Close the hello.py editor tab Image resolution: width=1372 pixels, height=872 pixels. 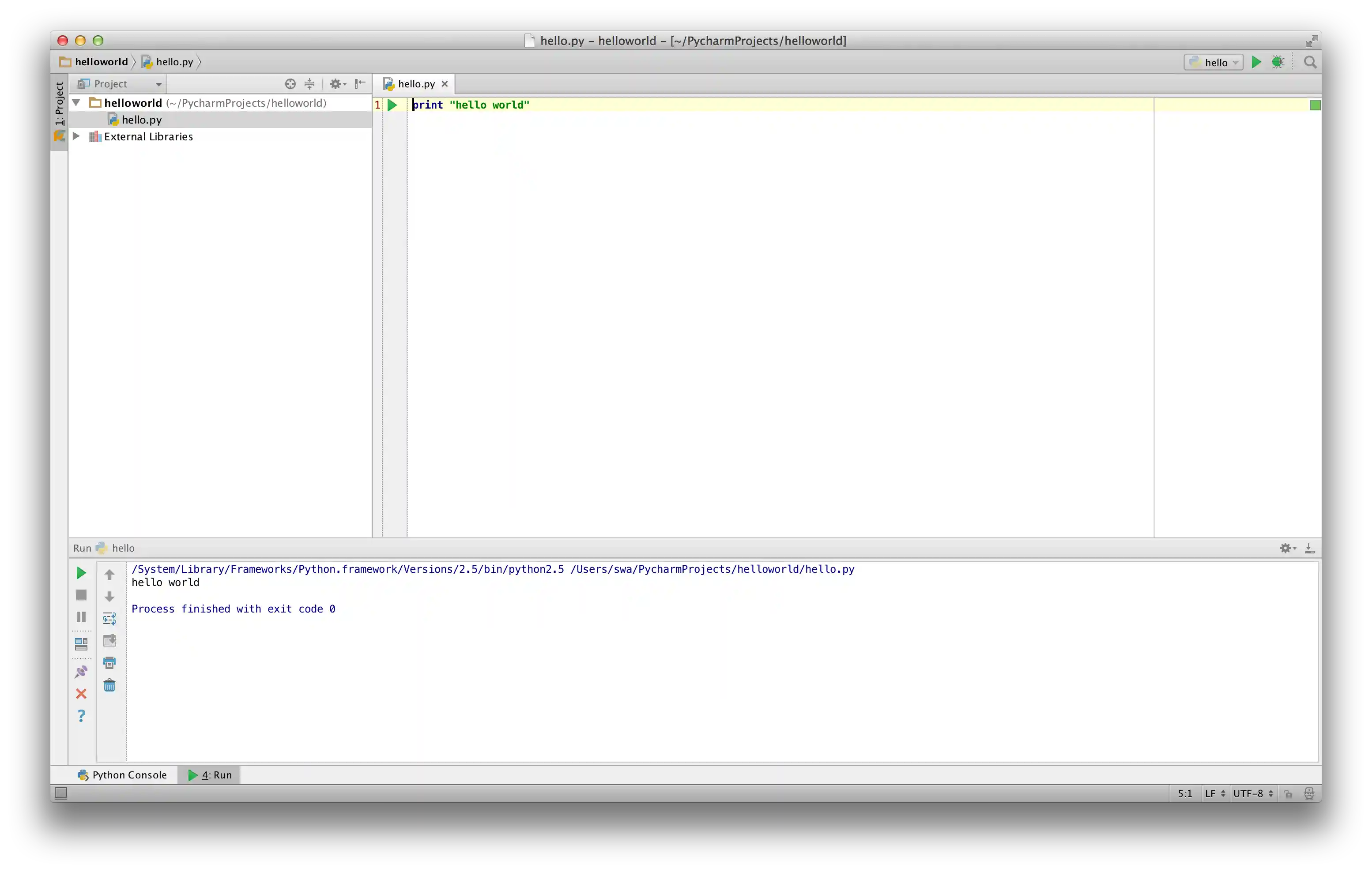coord(445,84)
